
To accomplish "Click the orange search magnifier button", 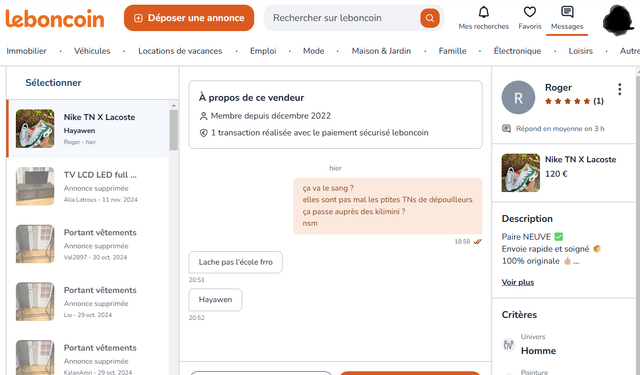I will [430, 18].
